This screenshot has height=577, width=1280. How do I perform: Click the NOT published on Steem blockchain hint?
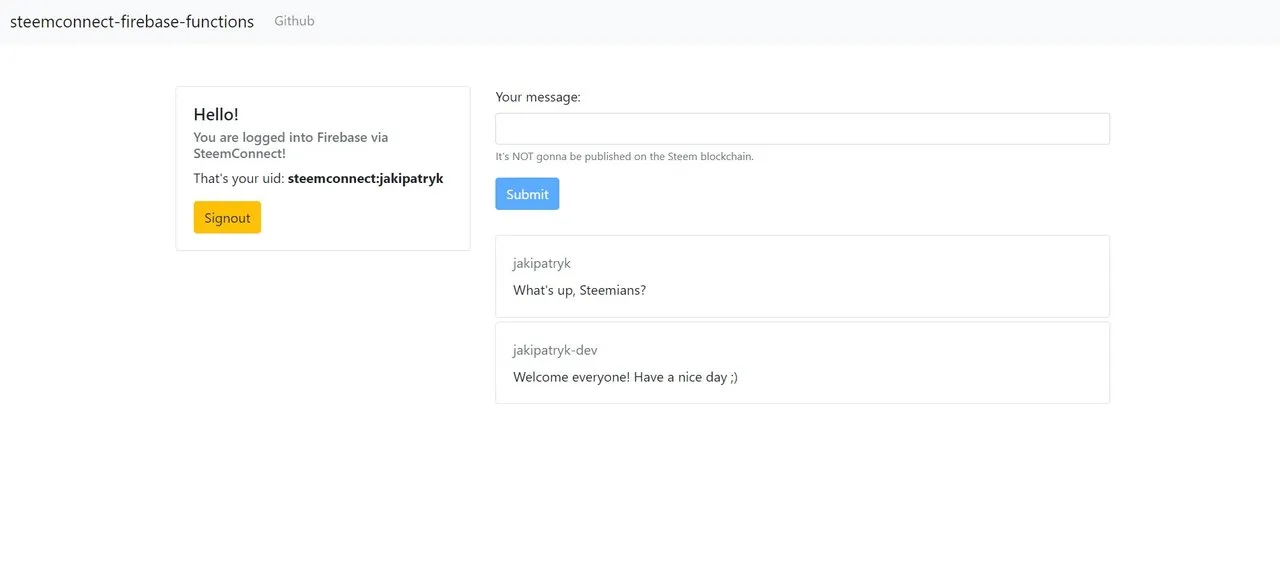625,157
